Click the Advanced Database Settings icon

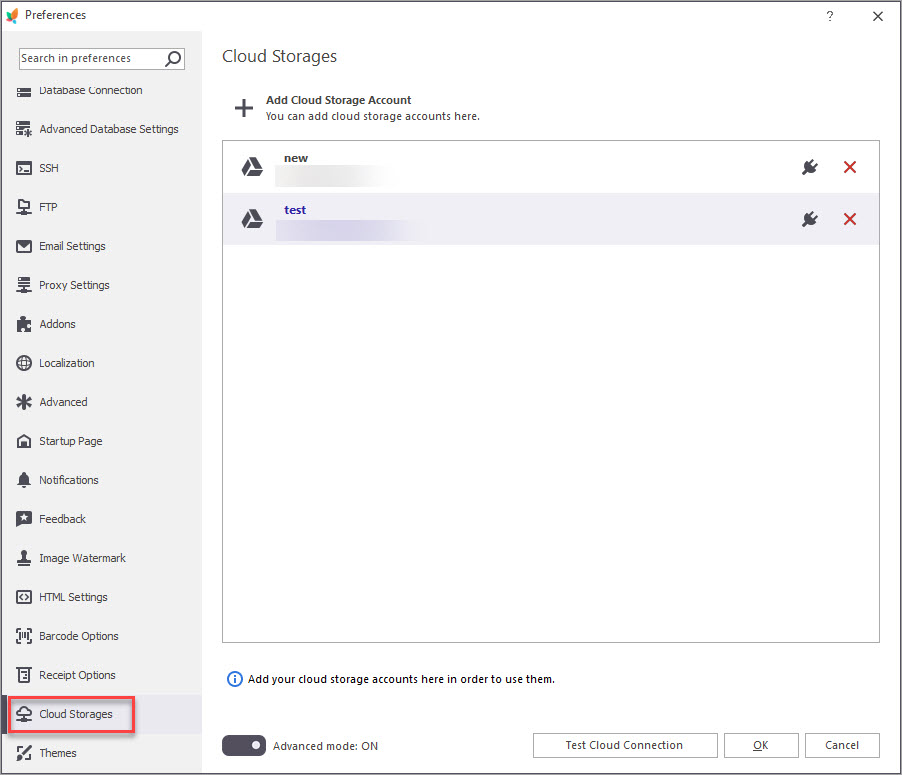24,129
